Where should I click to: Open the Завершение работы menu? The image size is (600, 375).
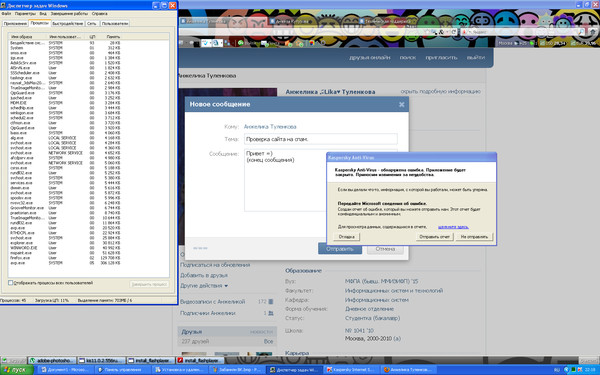click(69, 13)
